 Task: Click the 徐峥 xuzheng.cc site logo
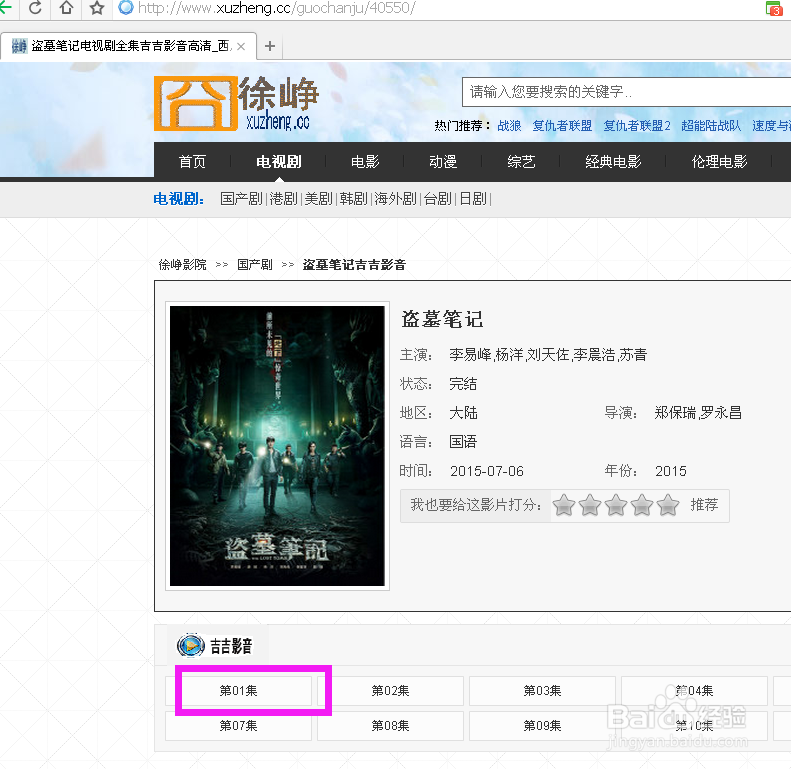(x=236, y=103)
